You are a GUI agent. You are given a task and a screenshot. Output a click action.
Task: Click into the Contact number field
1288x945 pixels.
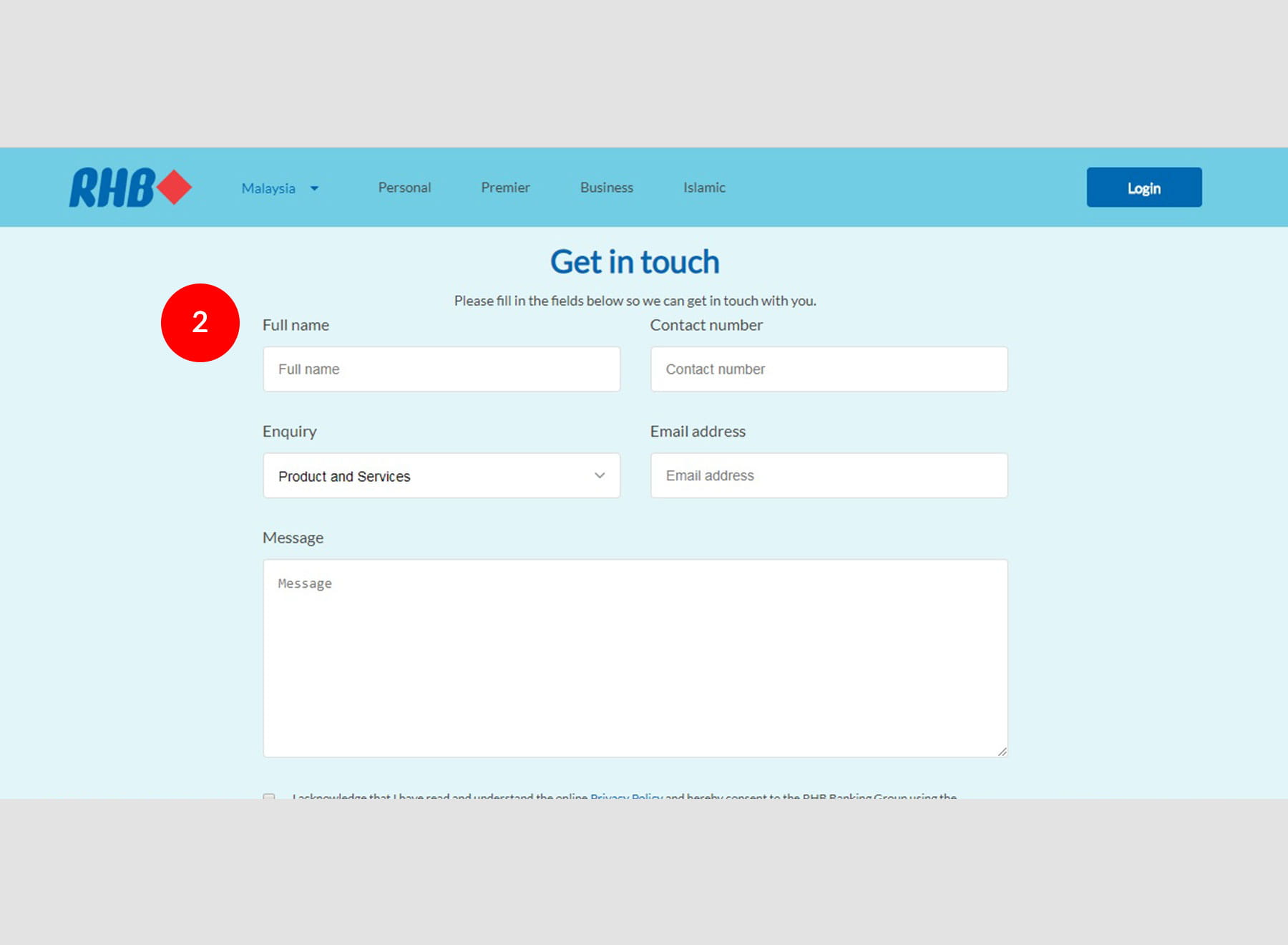pos(829,369)
